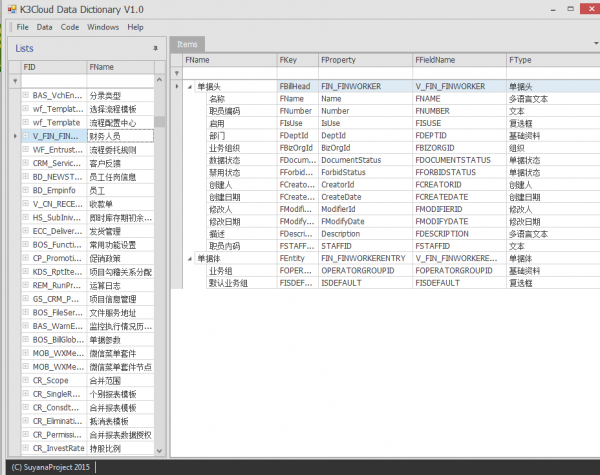Expand the CR_Scope row
Image resolution: width=600 pixels, height=475 pixels.
26,380
